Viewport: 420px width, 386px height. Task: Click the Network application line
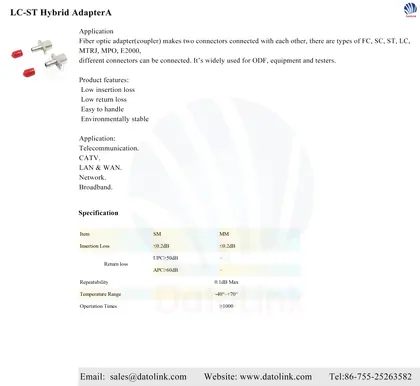[92, 177]
